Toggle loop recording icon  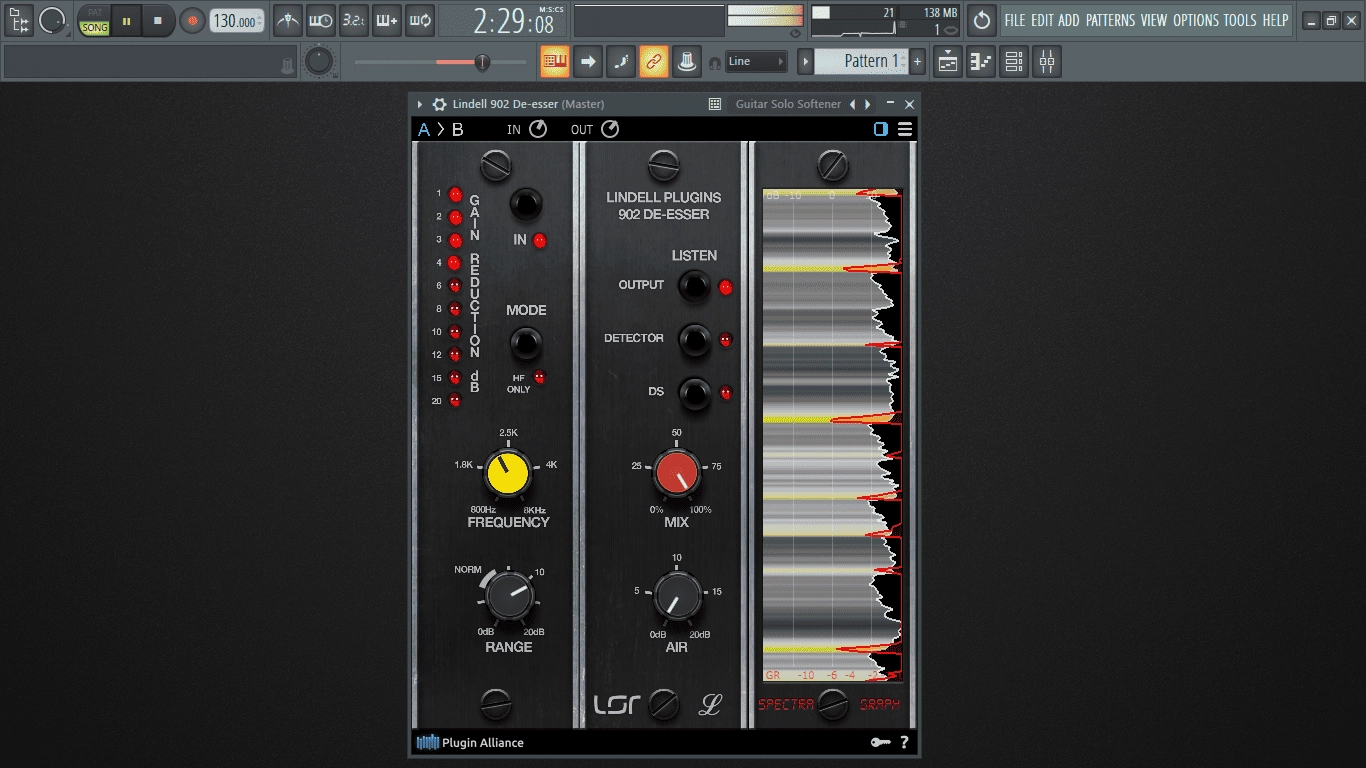[420, 20]
